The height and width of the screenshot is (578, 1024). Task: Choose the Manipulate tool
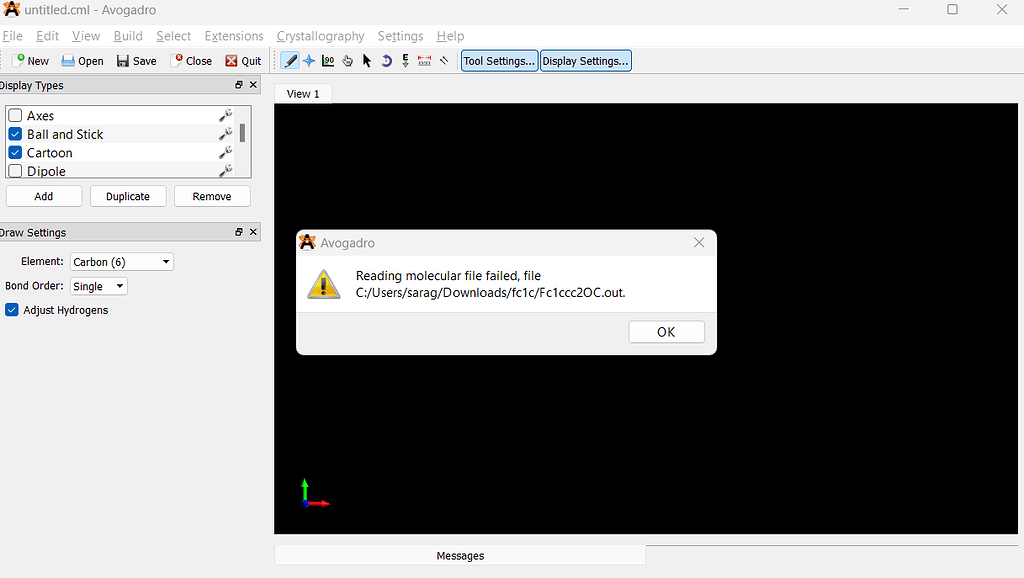(x=347, y=60)
